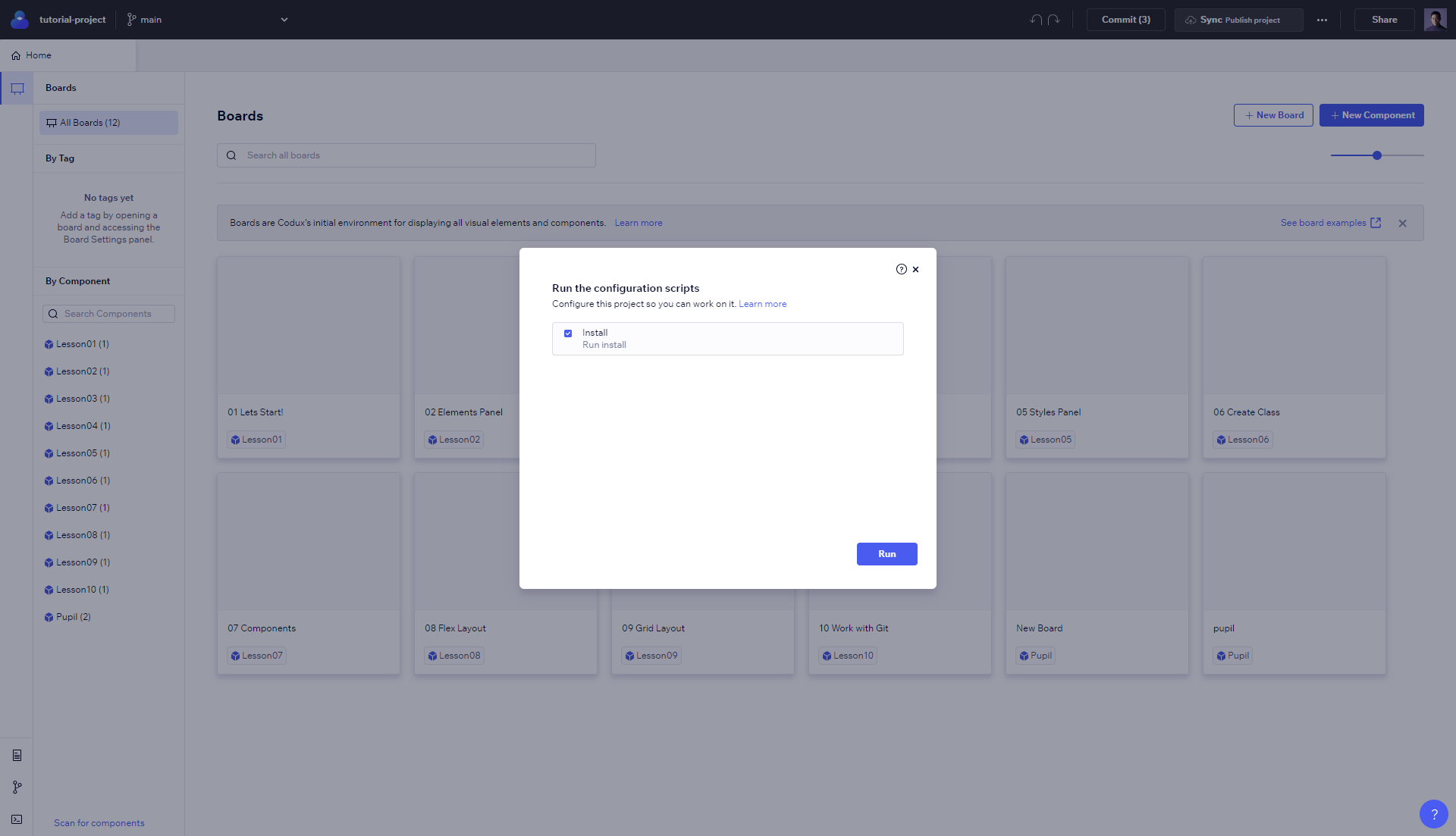
Task: Click the Commit (3) button
Action: pos(1125,20)
